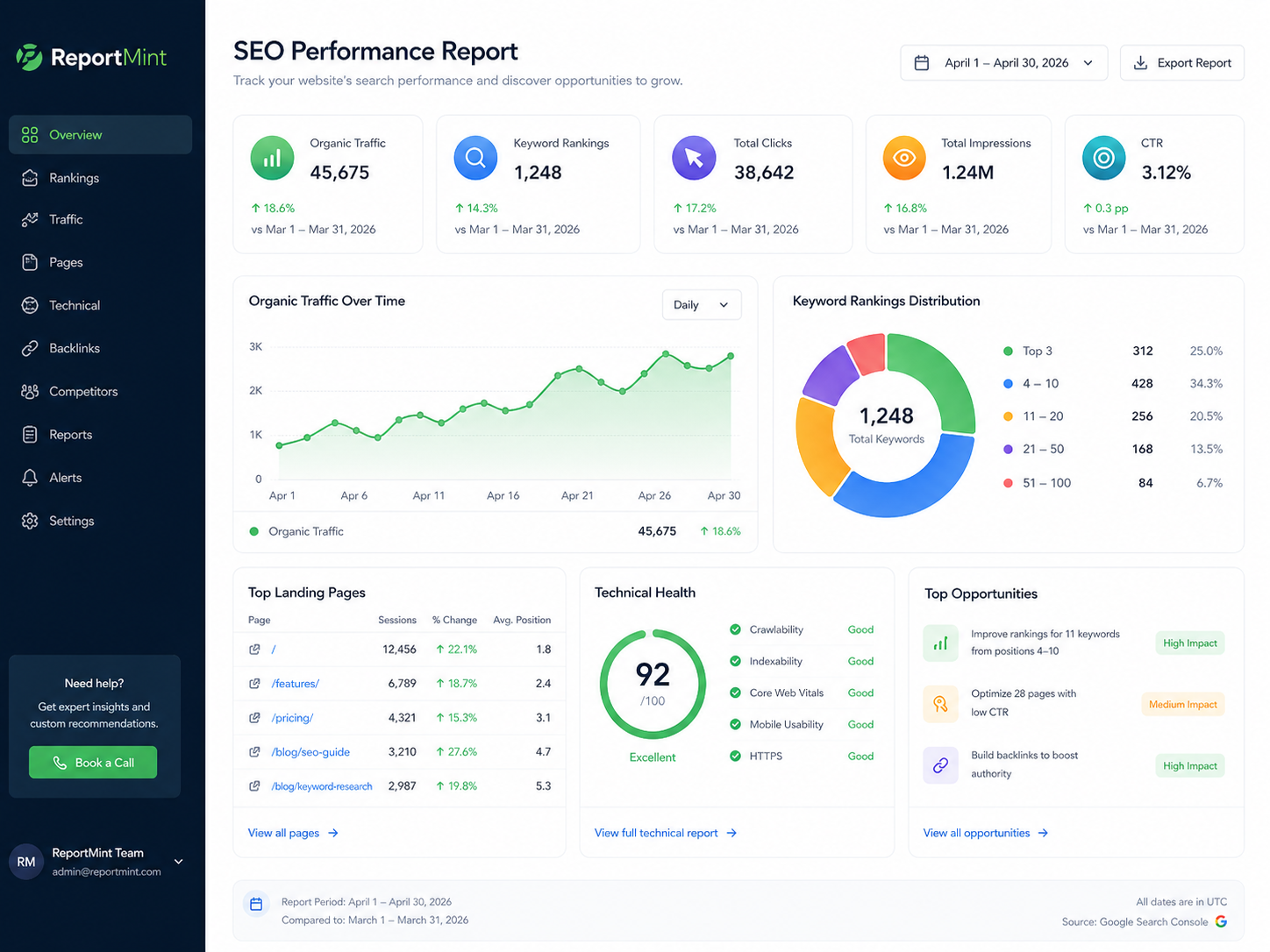
Task: Click the 21 – 50 purple legend swatch
Action: coord(1008,449)
